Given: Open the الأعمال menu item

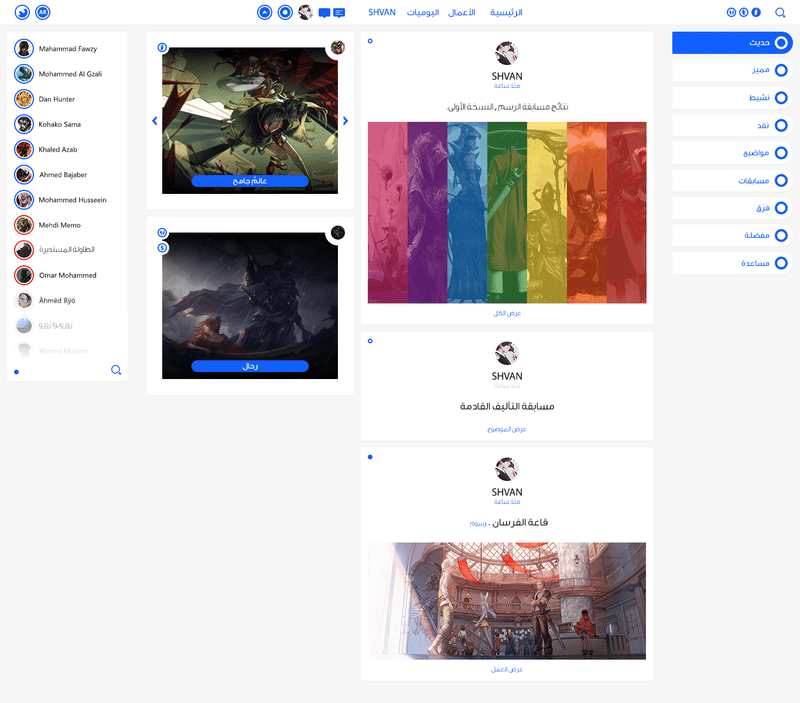Looking at the screenshot, I should point(462,13).
